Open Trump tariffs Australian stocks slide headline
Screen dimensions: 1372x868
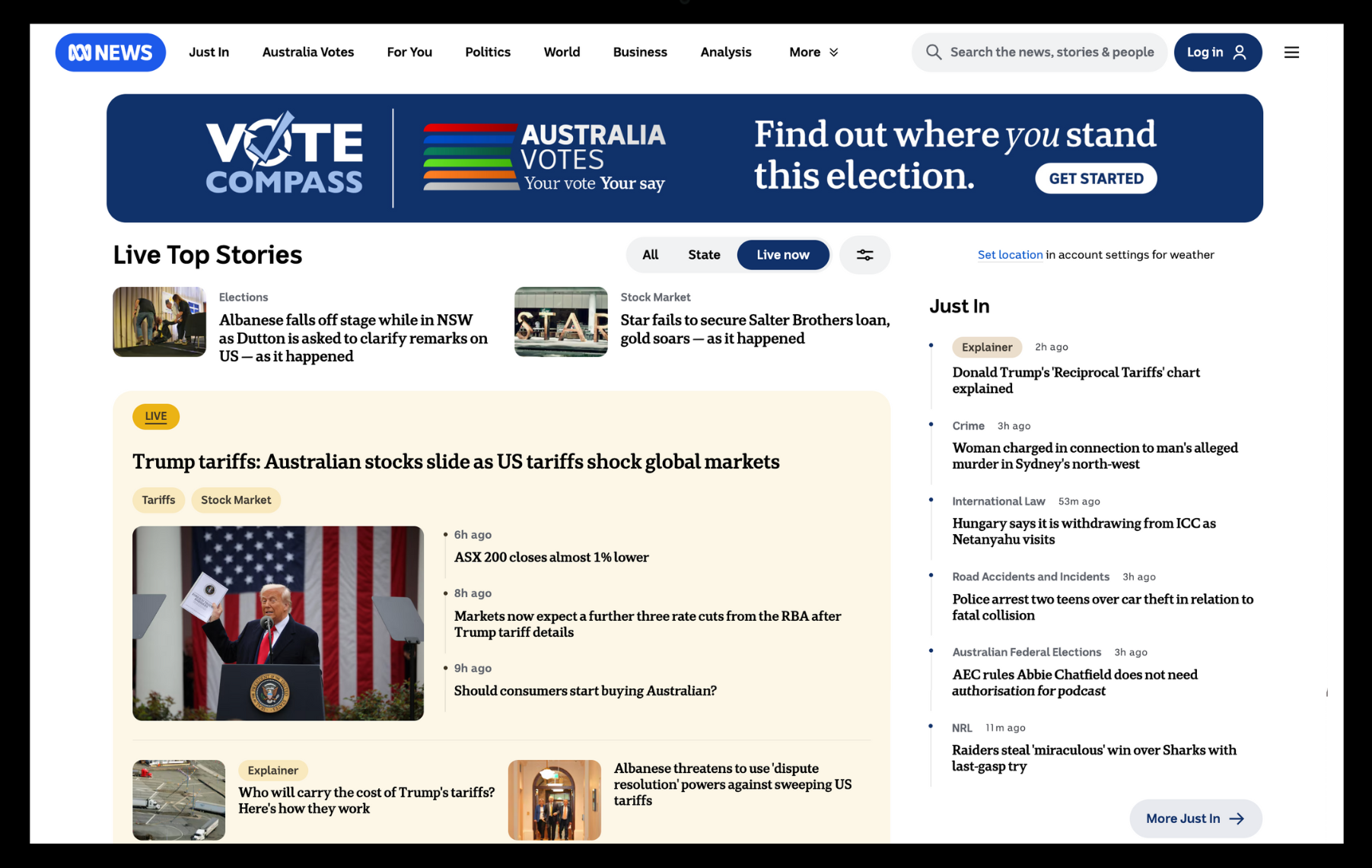coord(456,462)
